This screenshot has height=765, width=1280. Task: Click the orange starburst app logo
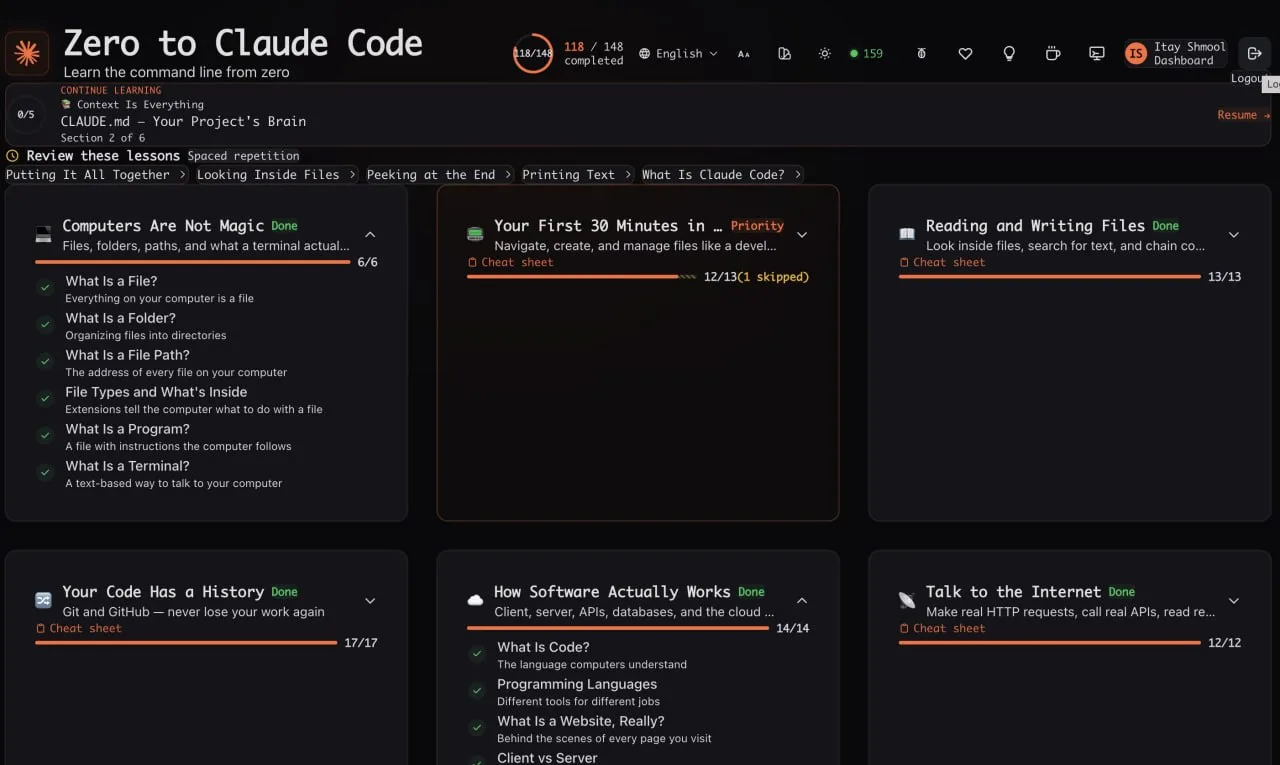click(27, 53)
